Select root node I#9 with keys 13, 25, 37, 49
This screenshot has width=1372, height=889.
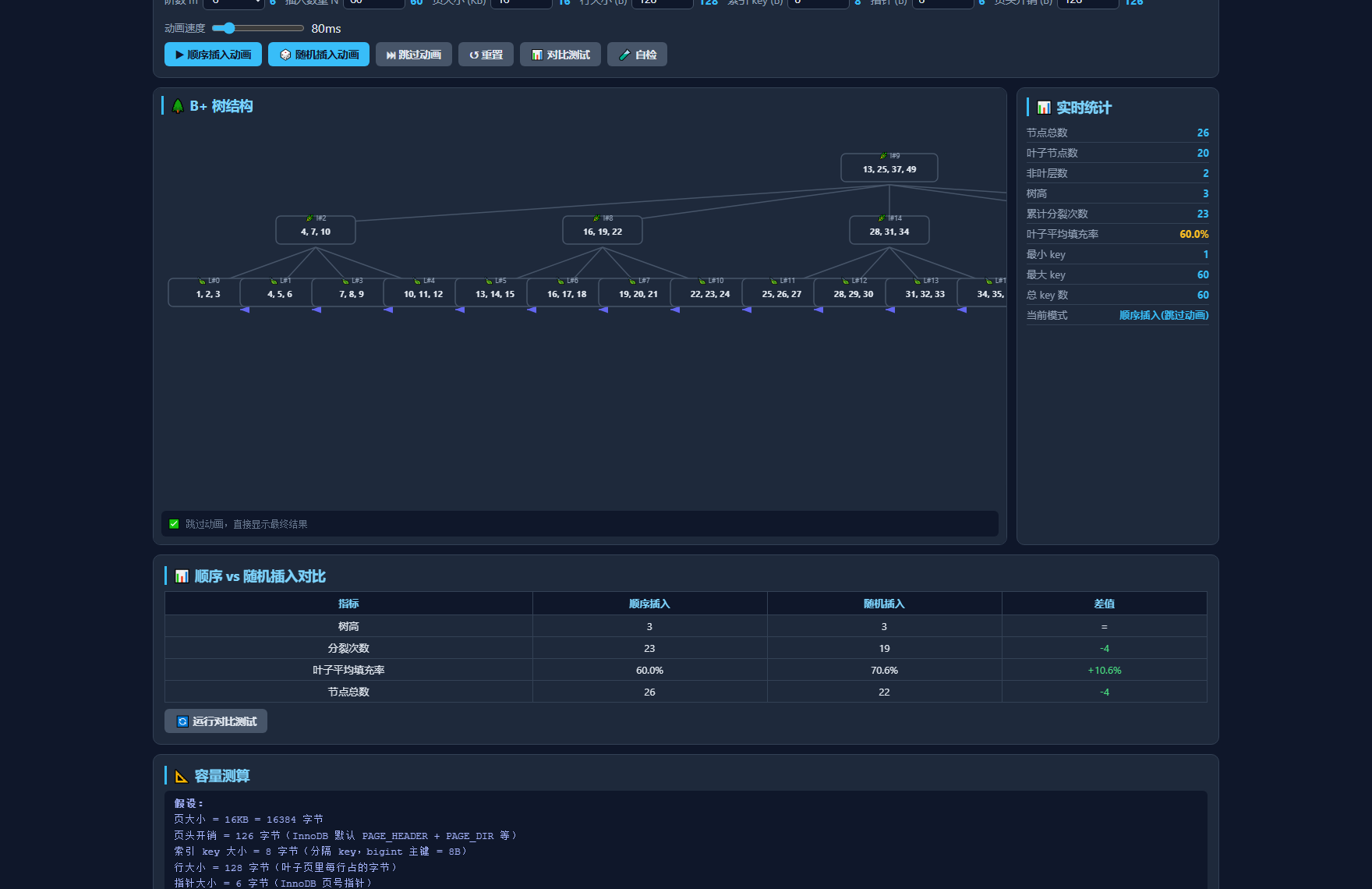889,168
